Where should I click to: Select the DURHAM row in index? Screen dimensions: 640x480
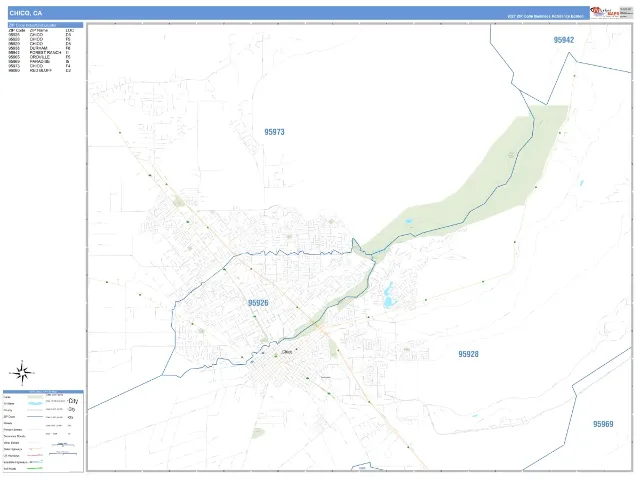[40, 48]
